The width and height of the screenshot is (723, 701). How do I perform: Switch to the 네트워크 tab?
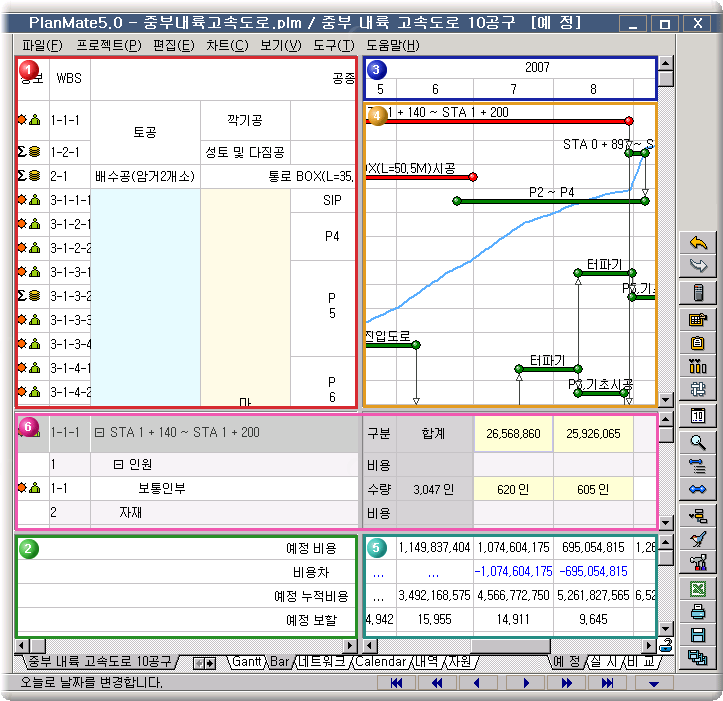click(322, 662)
